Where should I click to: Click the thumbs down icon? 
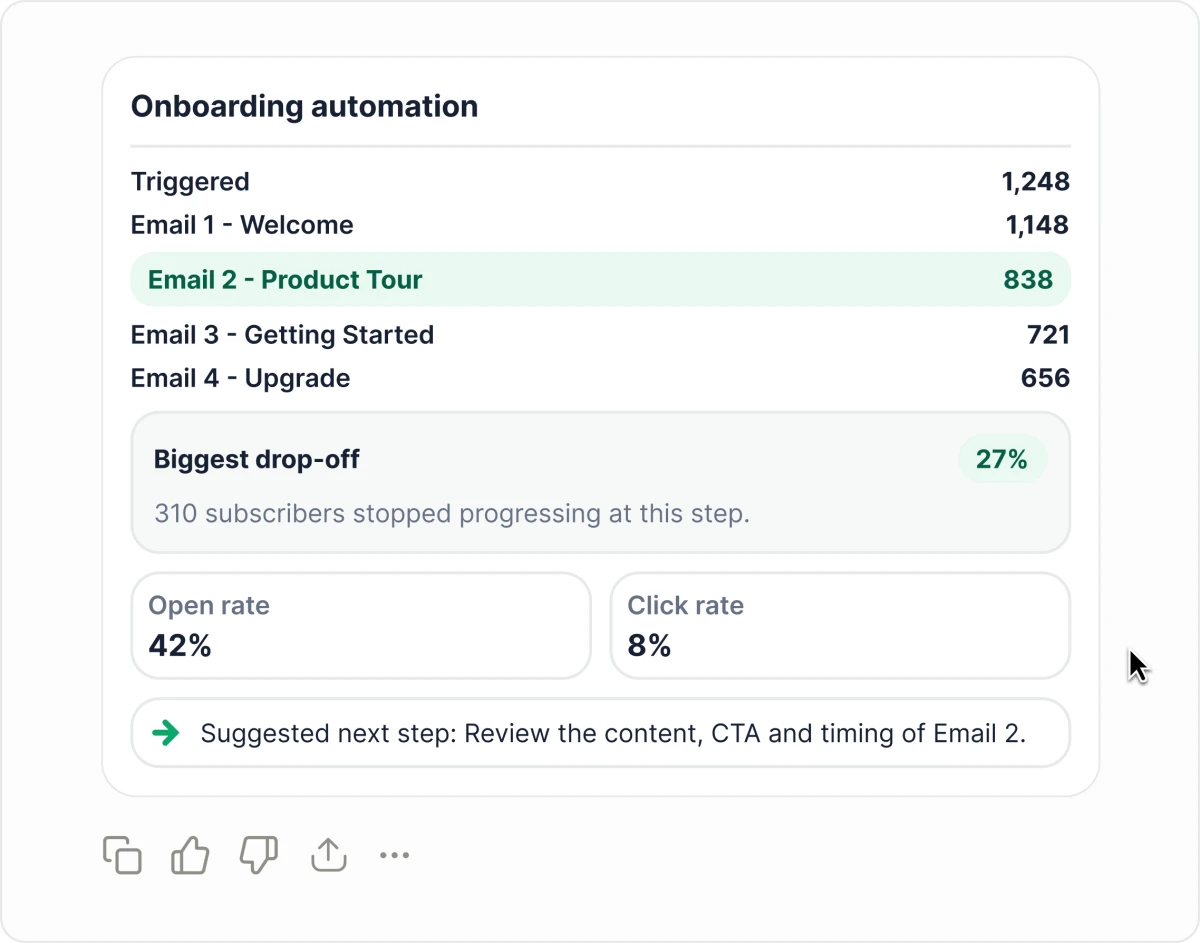(x=259, y=855)
